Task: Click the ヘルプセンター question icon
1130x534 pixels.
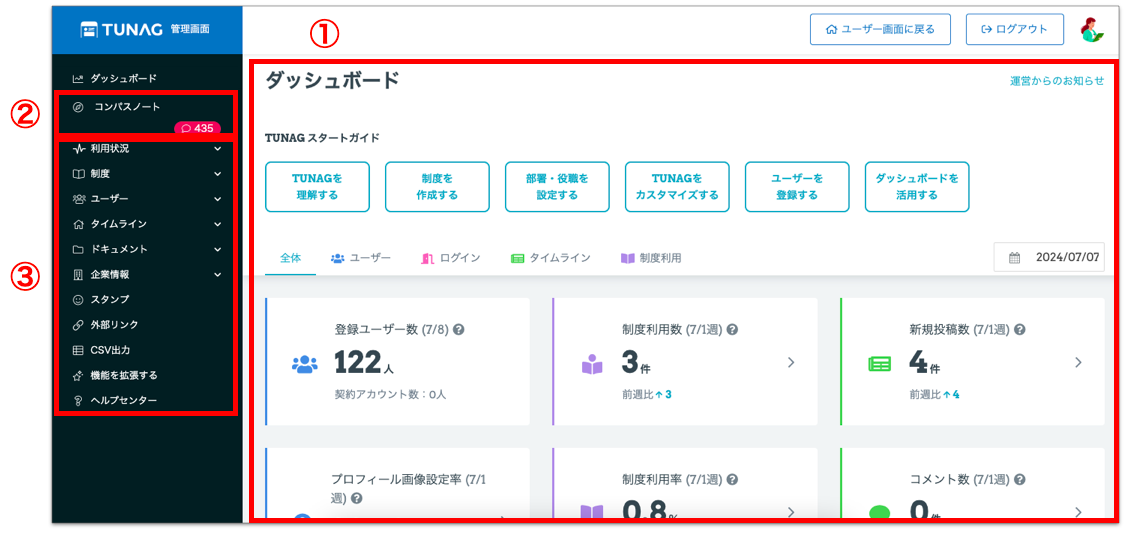Action: (x=79, y=400)
